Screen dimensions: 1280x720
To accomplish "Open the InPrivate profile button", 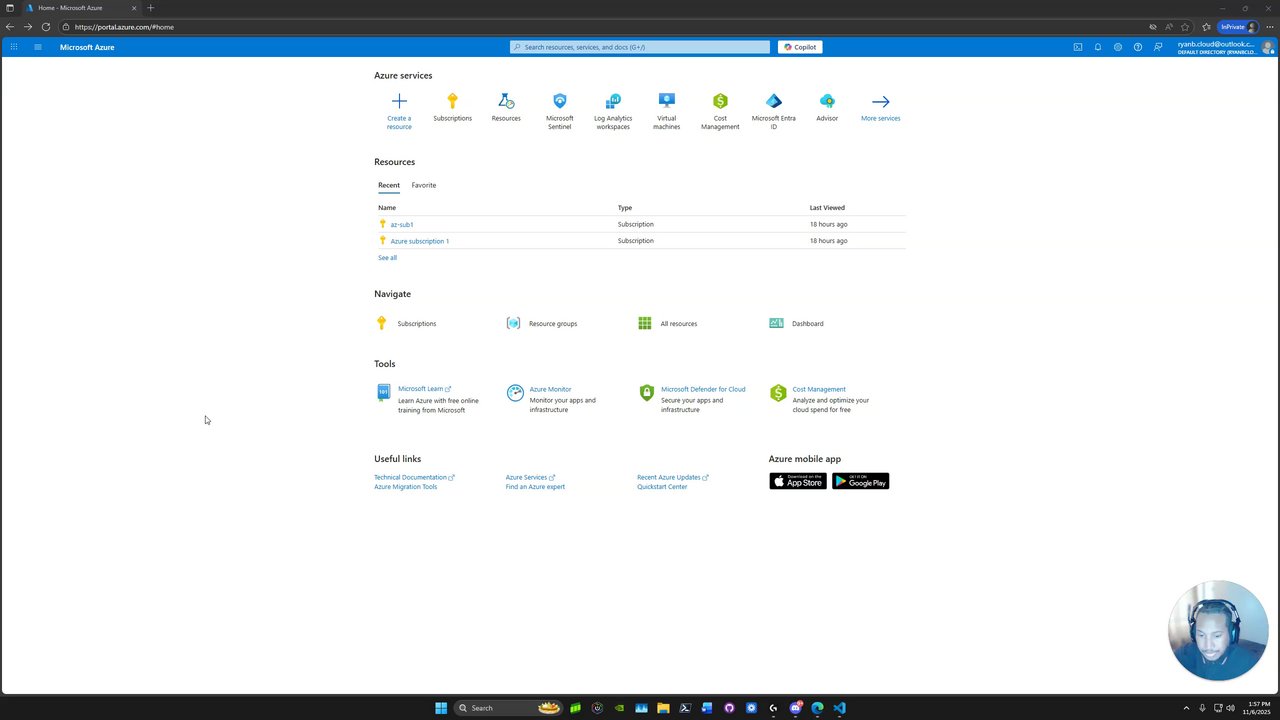I will coord(1238,27).
